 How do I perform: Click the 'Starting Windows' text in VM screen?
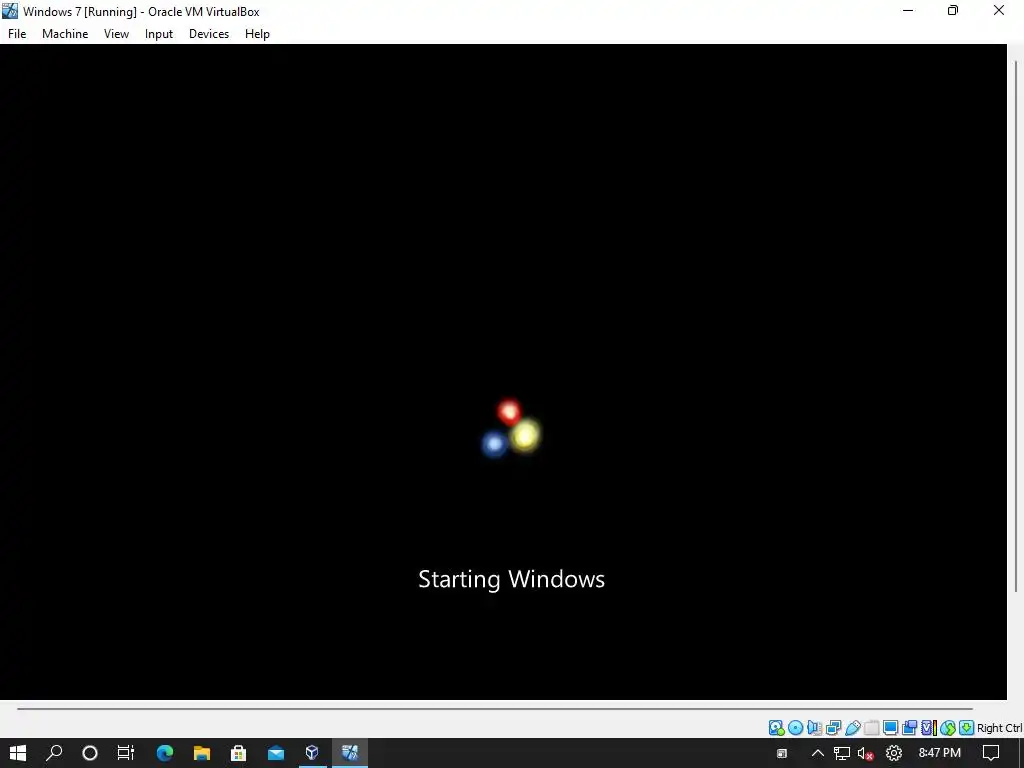511,579
